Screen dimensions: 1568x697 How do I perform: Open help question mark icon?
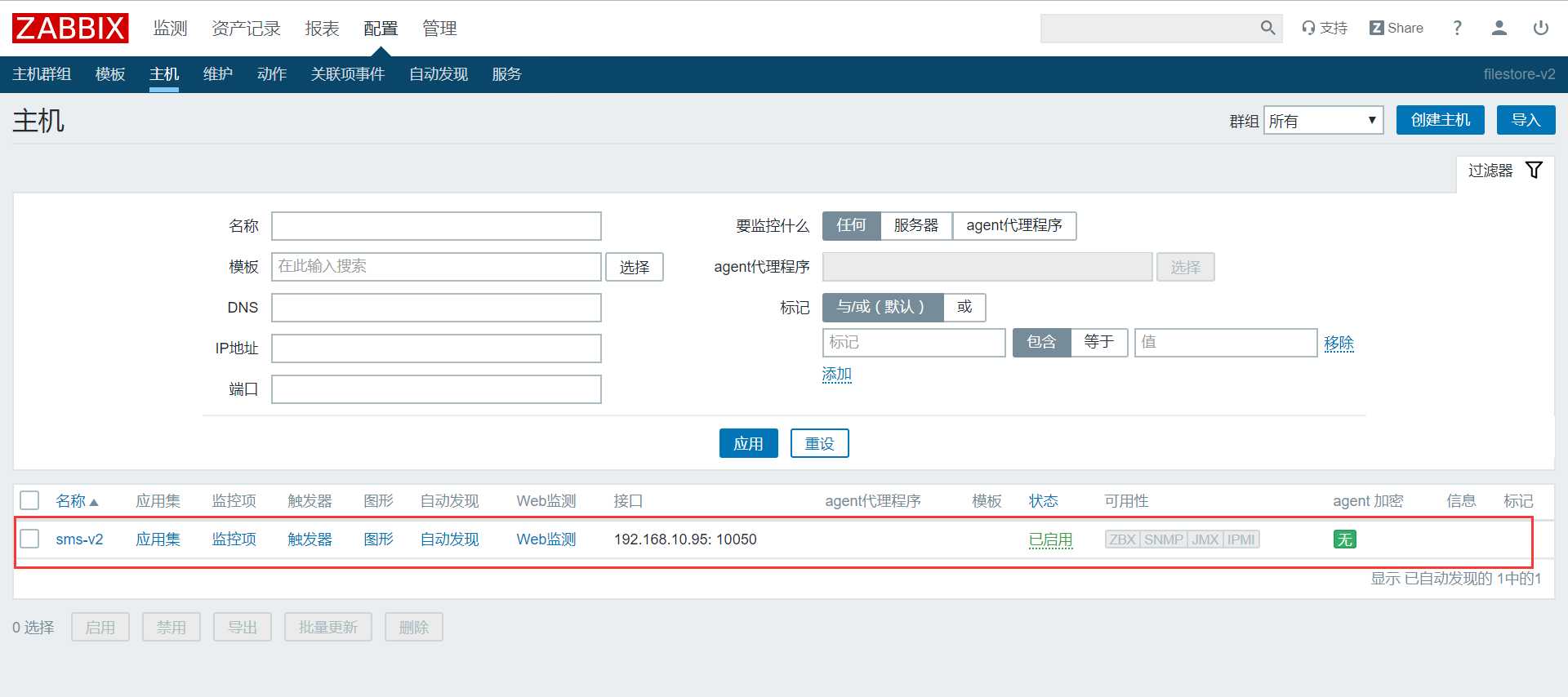(1457, 29)
